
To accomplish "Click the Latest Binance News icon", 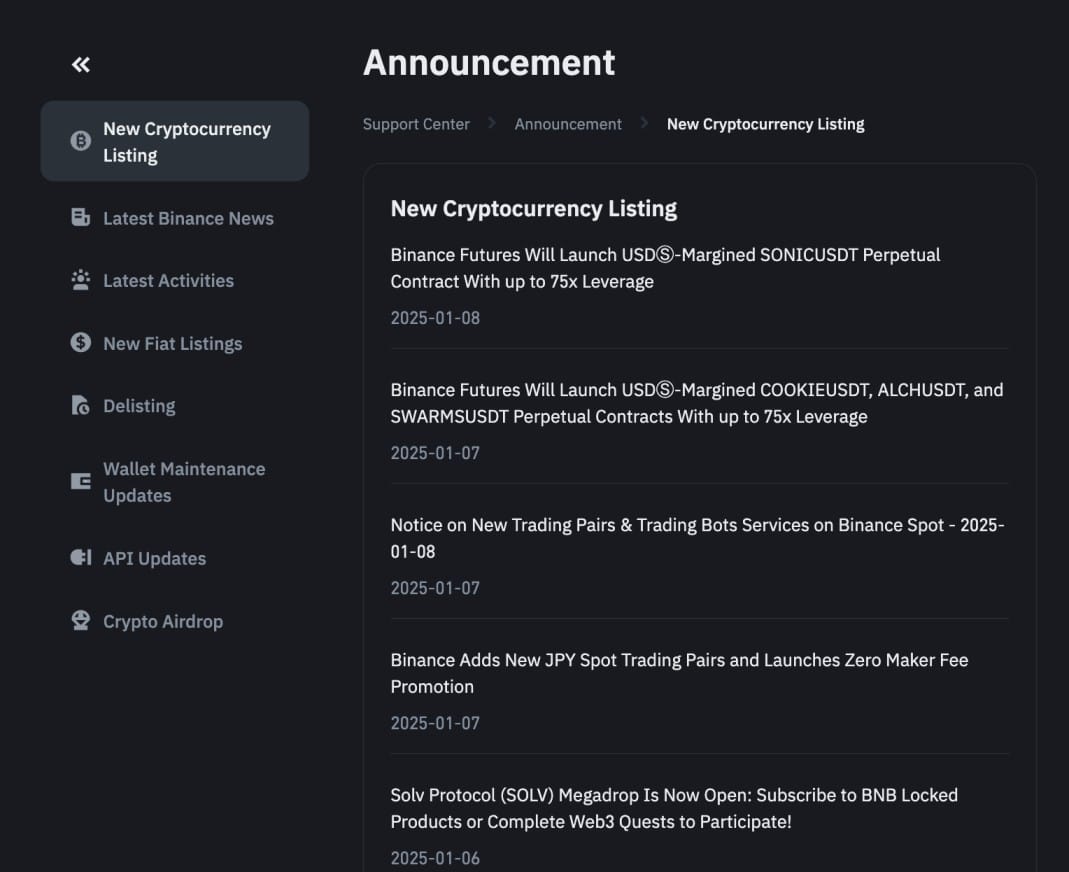I will point(80,218).
